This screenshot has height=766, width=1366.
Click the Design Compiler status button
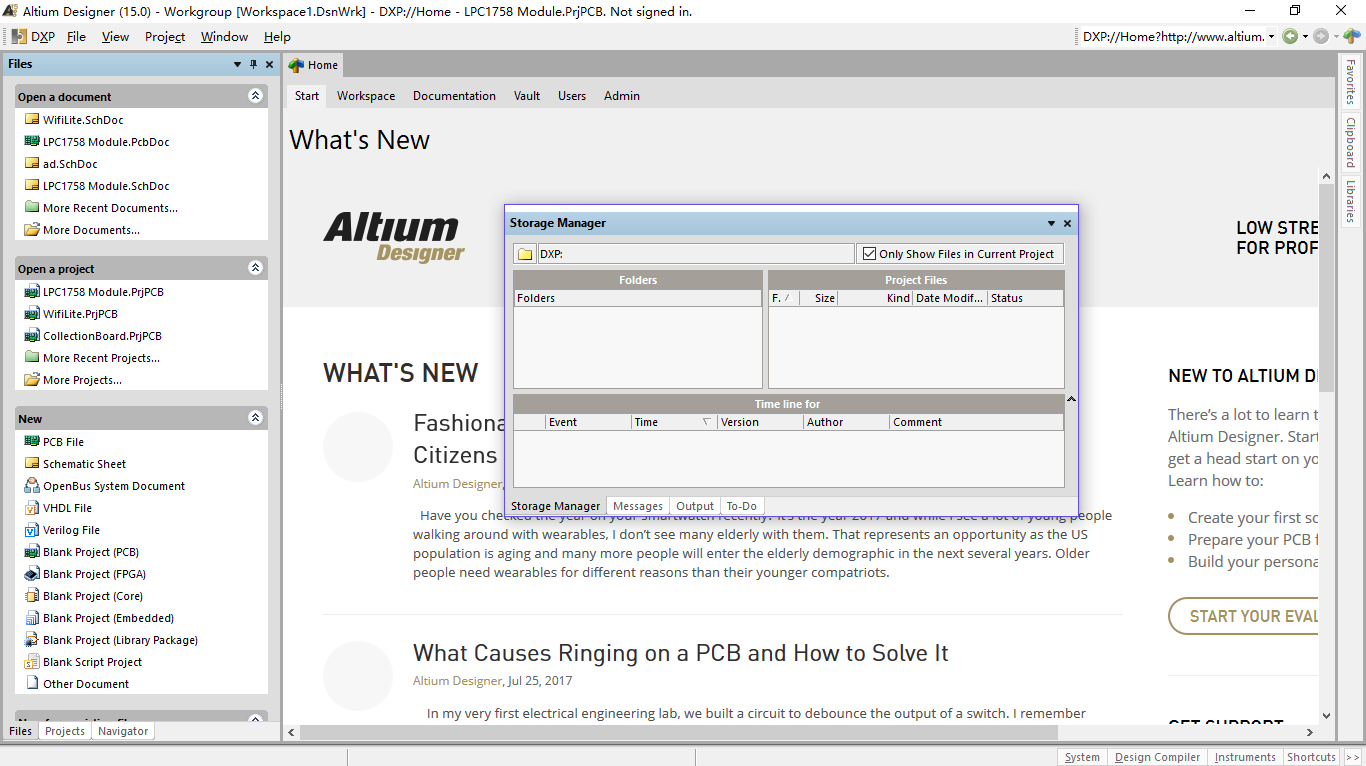(1157, 757)
